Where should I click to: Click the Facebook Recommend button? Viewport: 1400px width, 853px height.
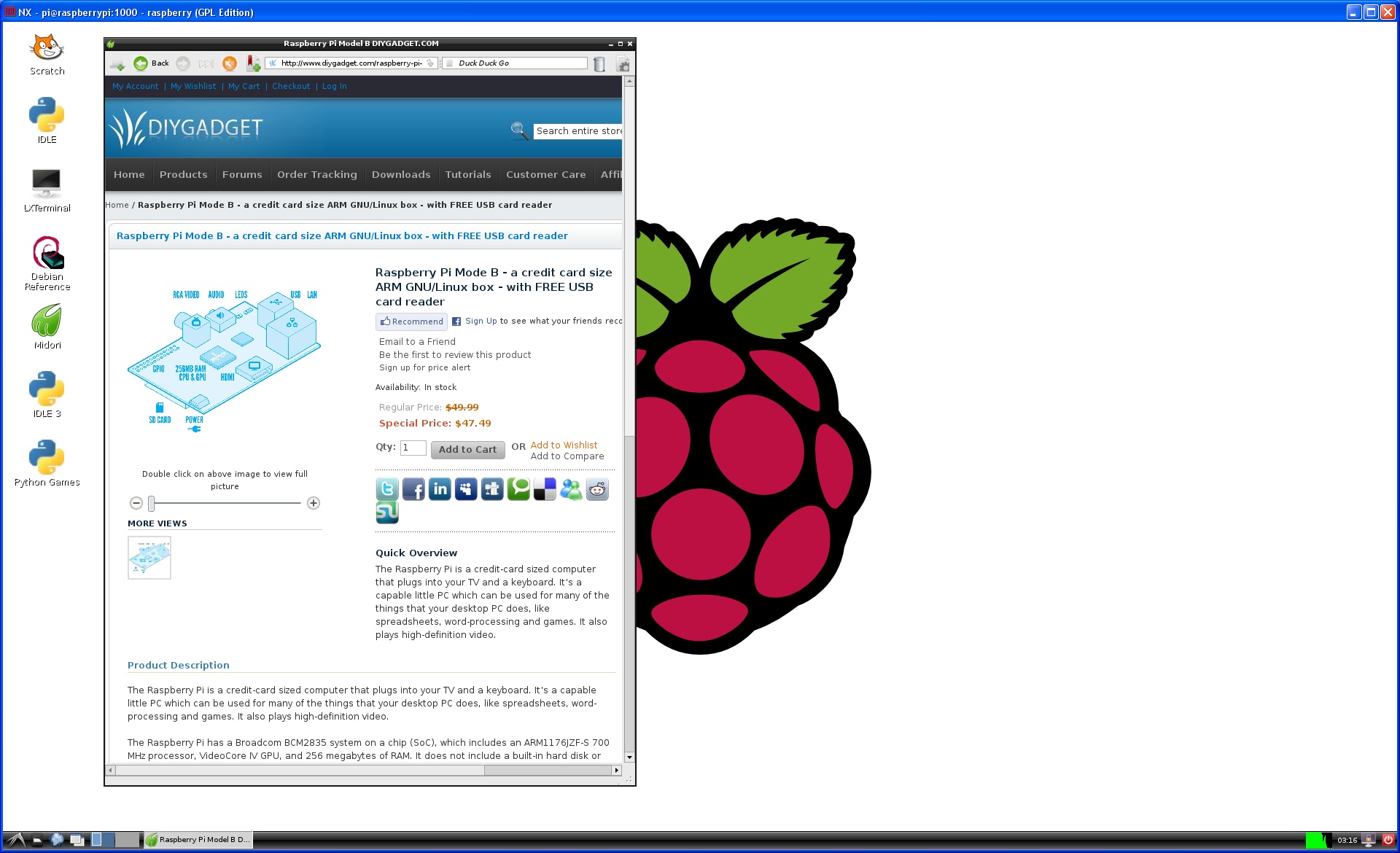(x=412, y=322)
